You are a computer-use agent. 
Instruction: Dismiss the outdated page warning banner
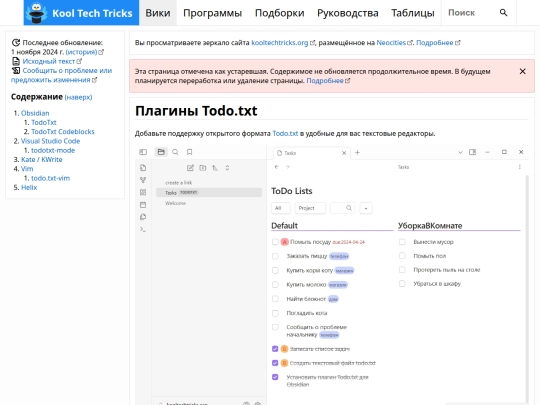pyautogui.click(x=522, y=71)
